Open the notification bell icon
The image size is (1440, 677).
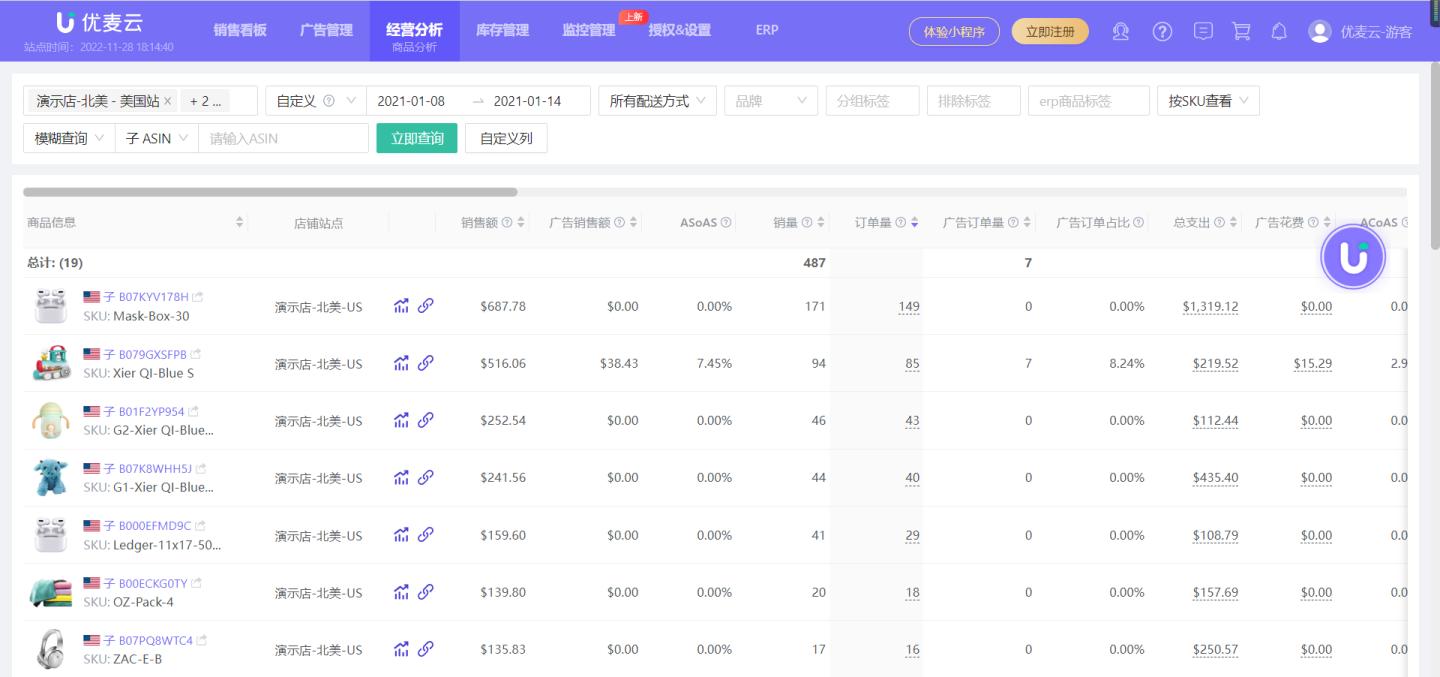click(x=1279, y=31)
